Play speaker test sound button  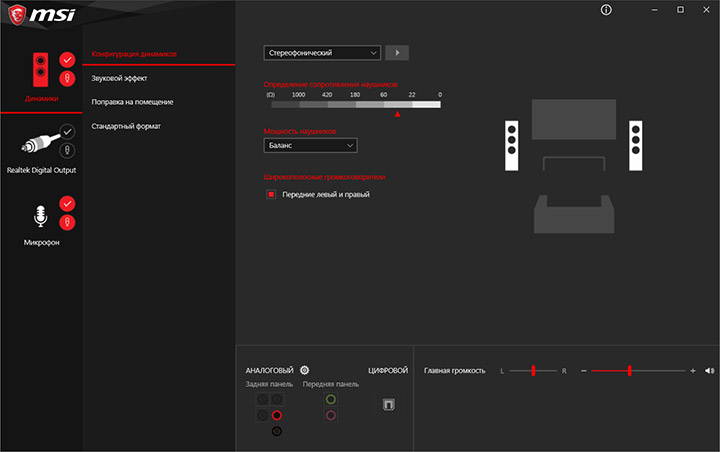(397, 53)
